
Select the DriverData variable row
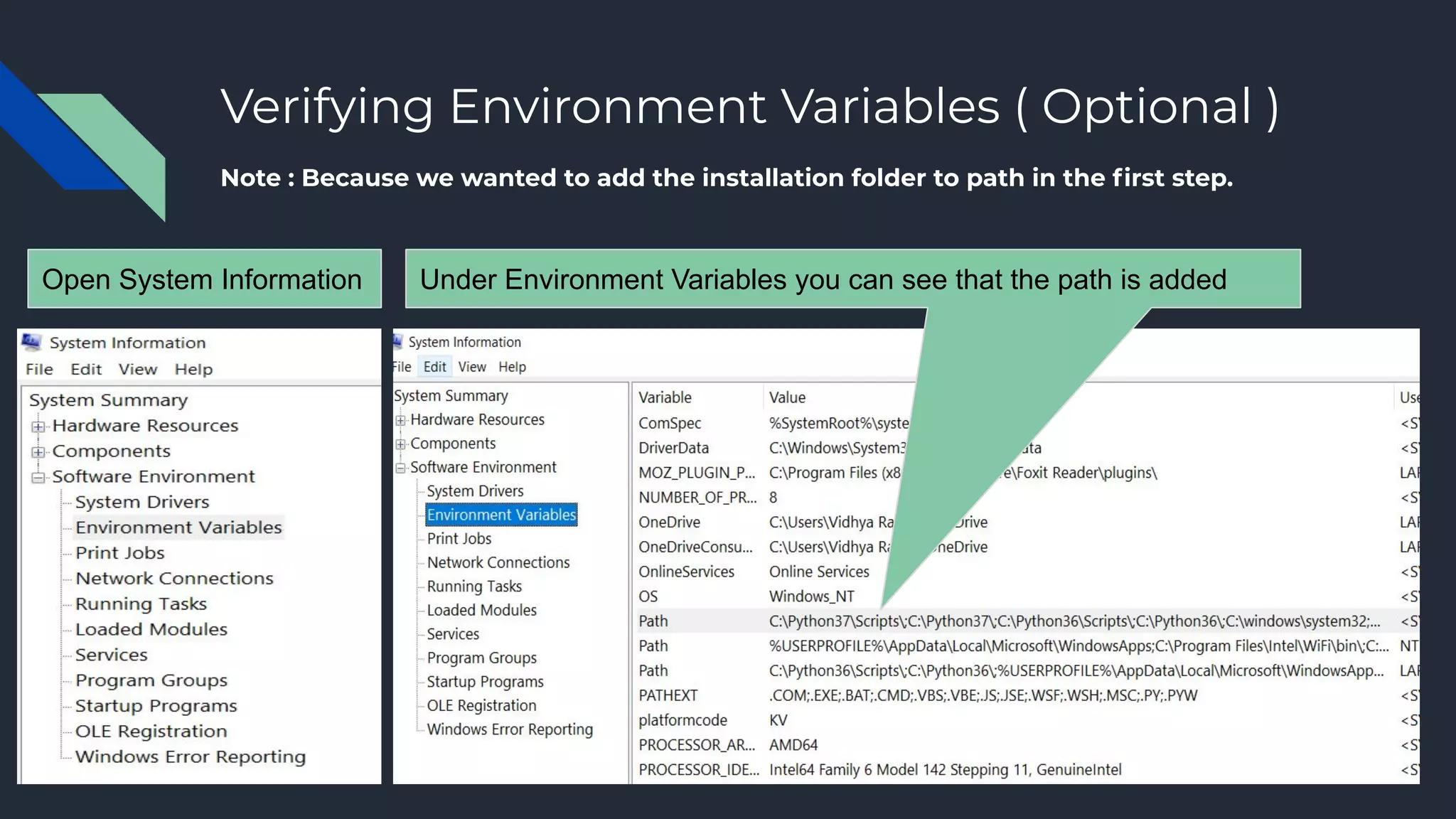(1025, 448)
